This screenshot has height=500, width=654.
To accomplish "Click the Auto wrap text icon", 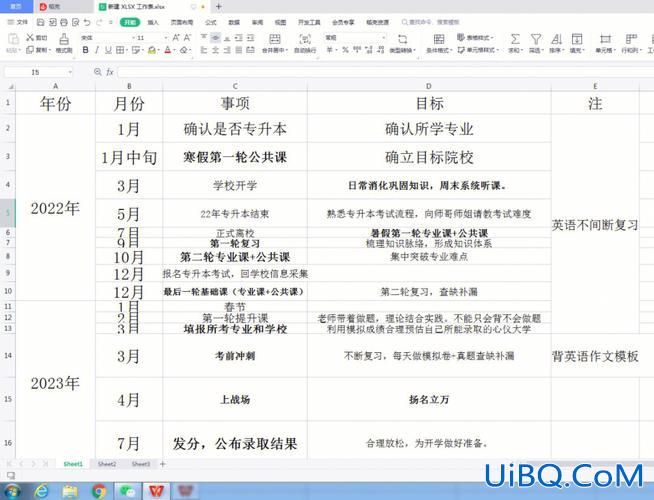I will [305, 39].
